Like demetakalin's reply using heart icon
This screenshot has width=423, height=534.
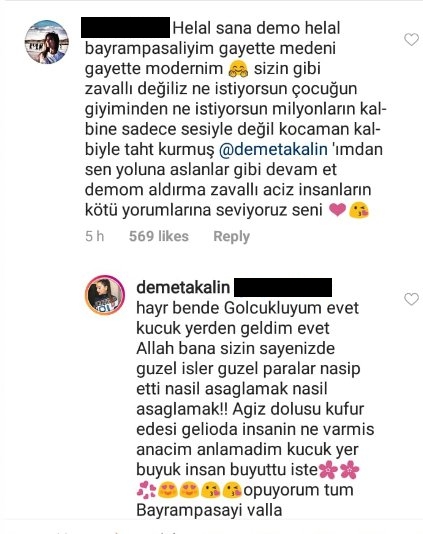pyautogui.click(x=411, y=299)
